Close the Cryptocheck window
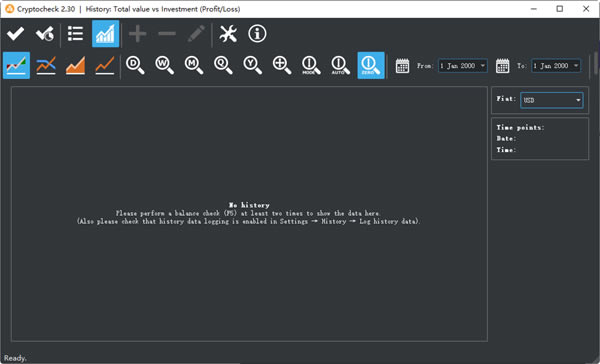The image size is (600, 364). coord(586,9)
